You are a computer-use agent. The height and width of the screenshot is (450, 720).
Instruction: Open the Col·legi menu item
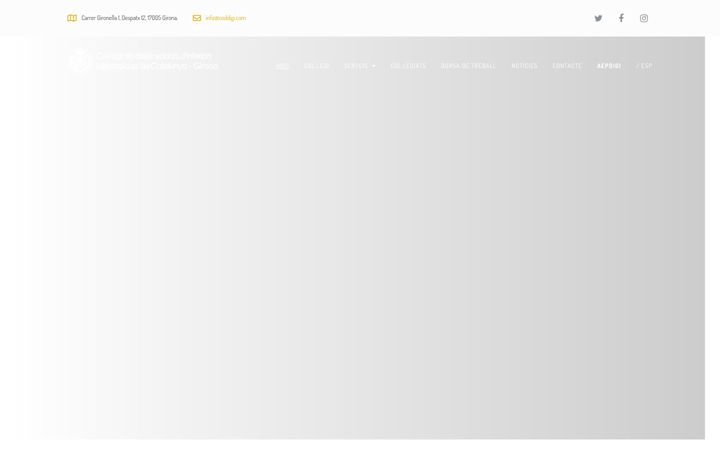(x=316, y=66)
